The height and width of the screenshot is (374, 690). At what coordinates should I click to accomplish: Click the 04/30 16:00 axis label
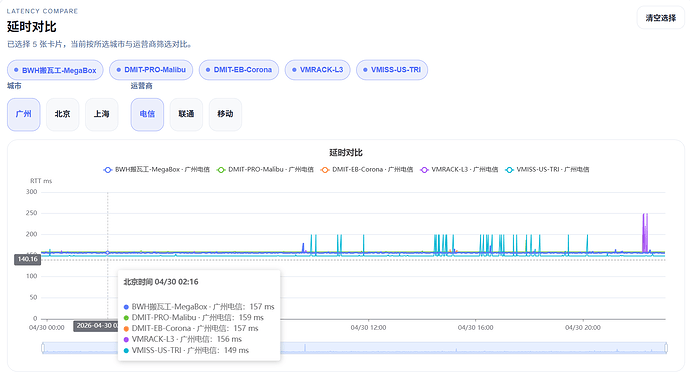coord(475,328)
